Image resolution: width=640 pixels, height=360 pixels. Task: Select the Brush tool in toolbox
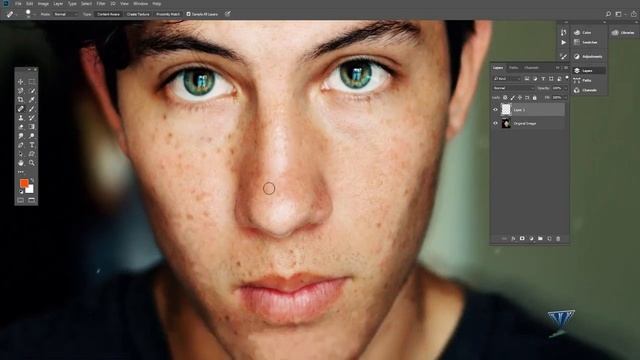(x=32, y=109)
